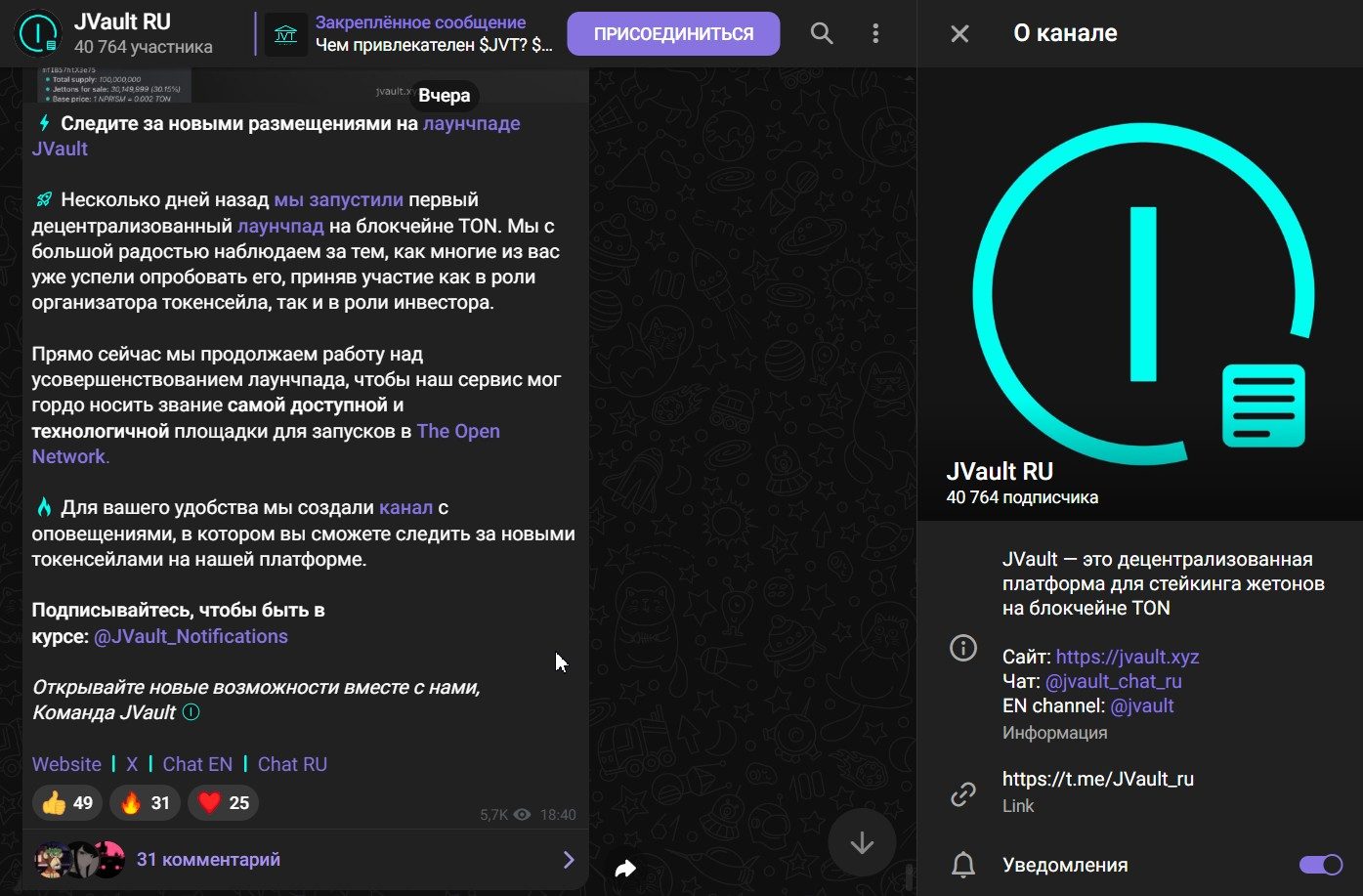Open the @JVault_Notifications mention
This screenshot has width=1363, height=896.
[191, 636]
